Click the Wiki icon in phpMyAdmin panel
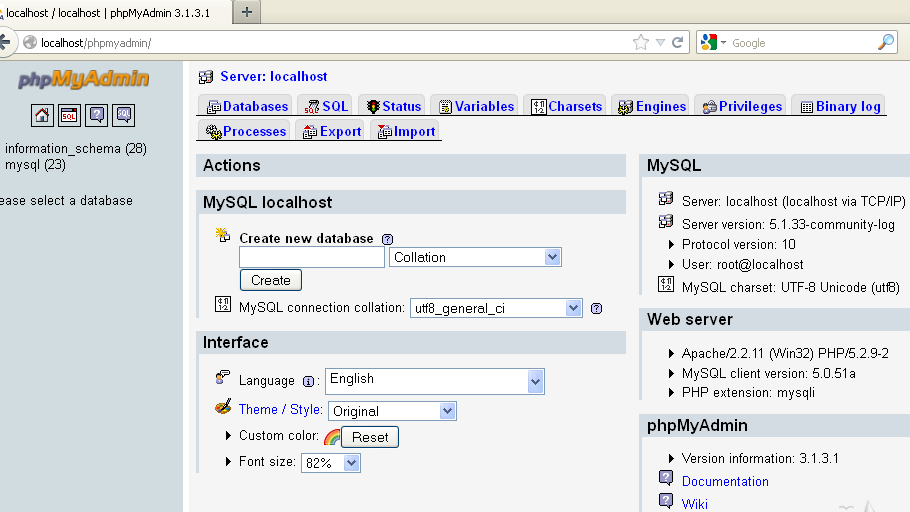Image resolution: width=910 pixels, height=512 pixels. pyautogui.click(x=666, y=500)
